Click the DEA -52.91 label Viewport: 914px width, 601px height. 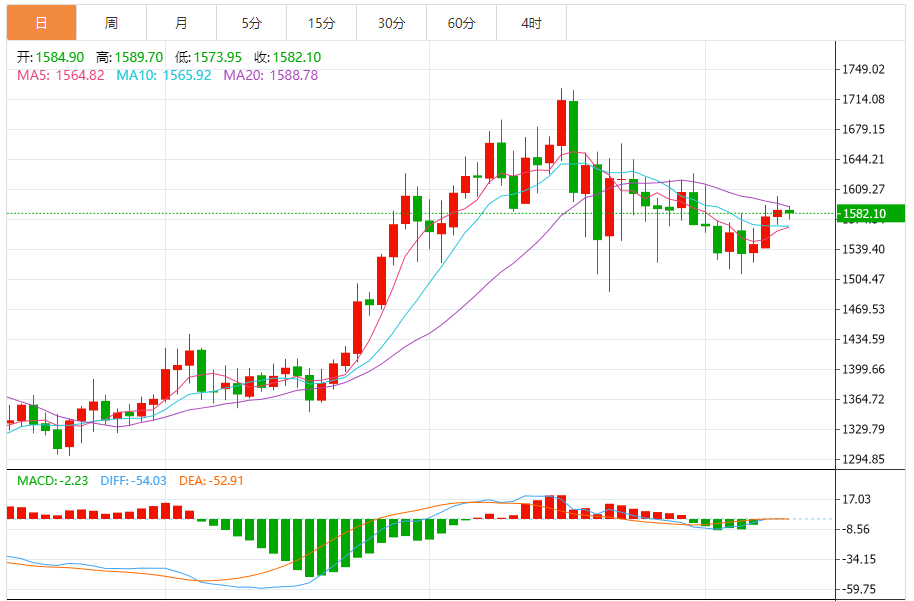click(211, 481)
